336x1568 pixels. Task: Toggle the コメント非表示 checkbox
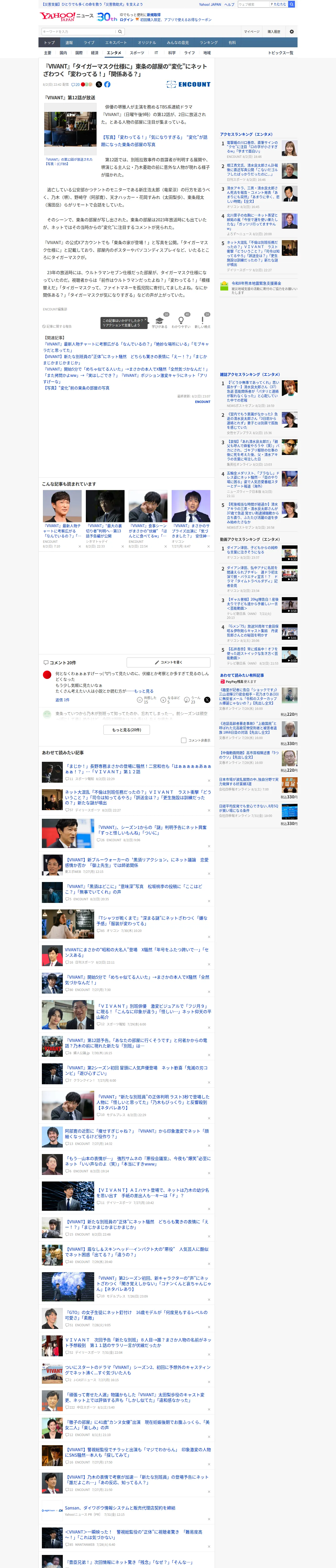183,740
